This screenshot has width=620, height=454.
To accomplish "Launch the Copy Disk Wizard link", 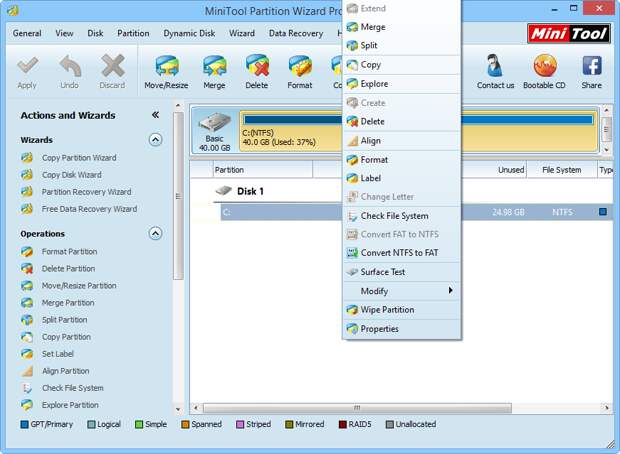I will tap(71, 175).
